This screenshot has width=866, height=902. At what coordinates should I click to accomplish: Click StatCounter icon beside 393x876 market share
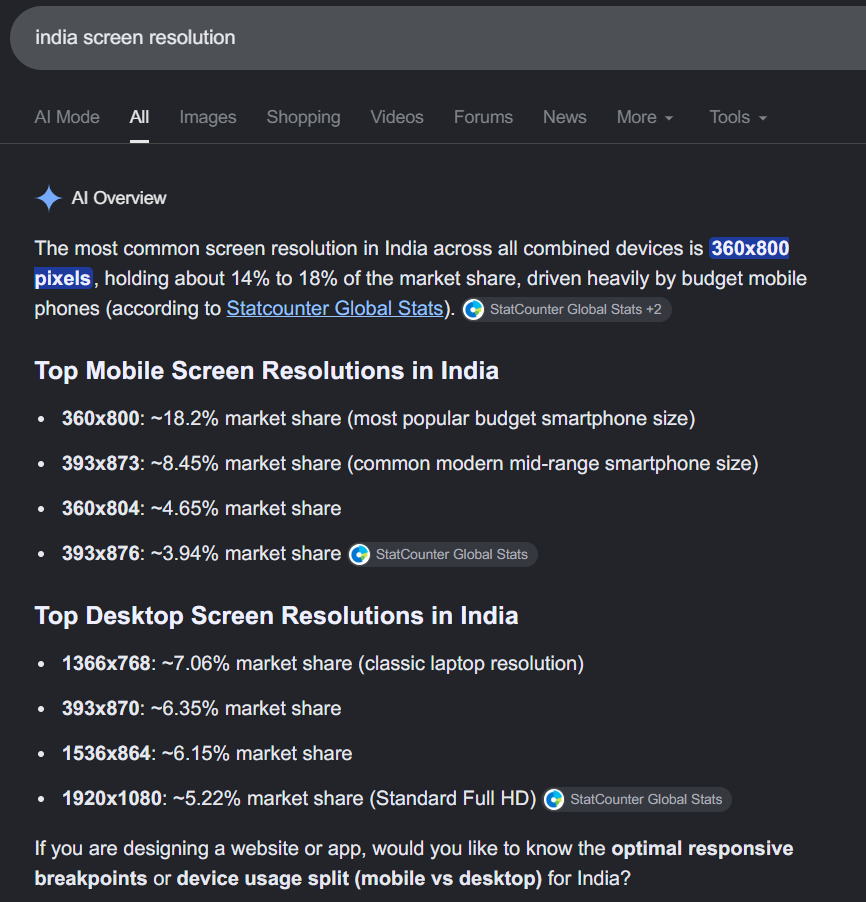(360, 555)
